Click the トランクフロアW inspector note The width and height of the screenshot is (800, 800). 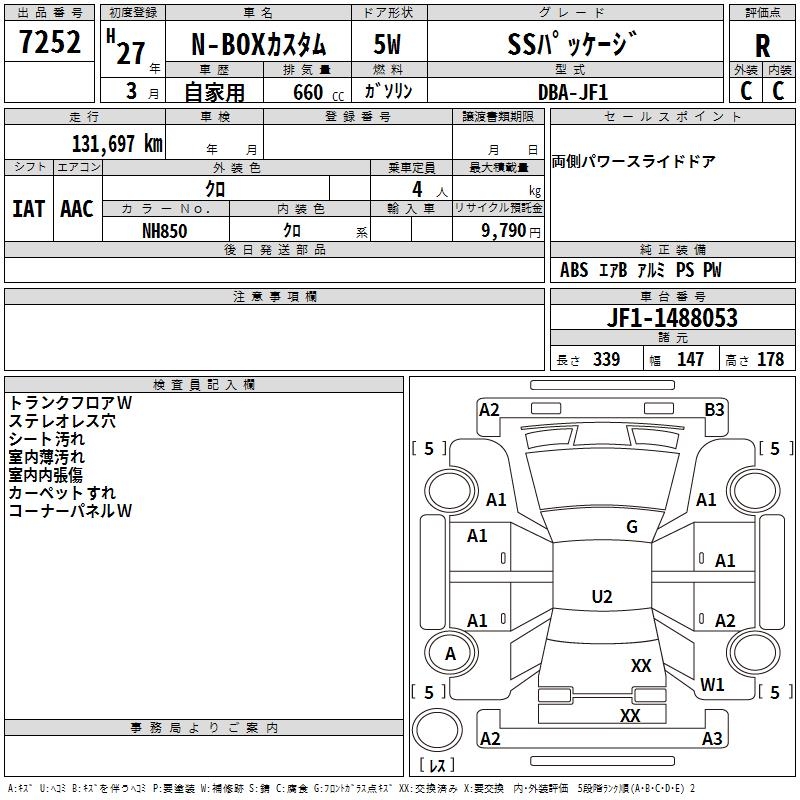(70, 403)
